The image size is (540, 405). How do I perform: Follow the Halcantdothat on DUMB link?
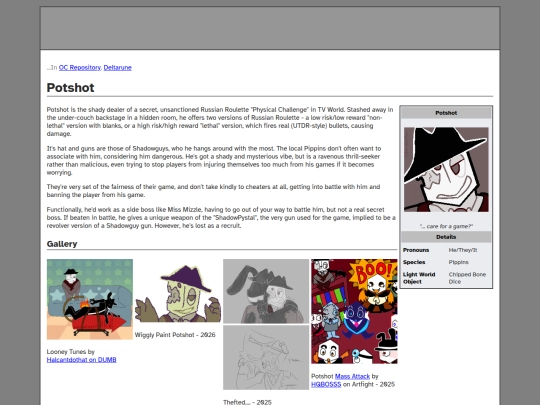click(x=82, y=360)
